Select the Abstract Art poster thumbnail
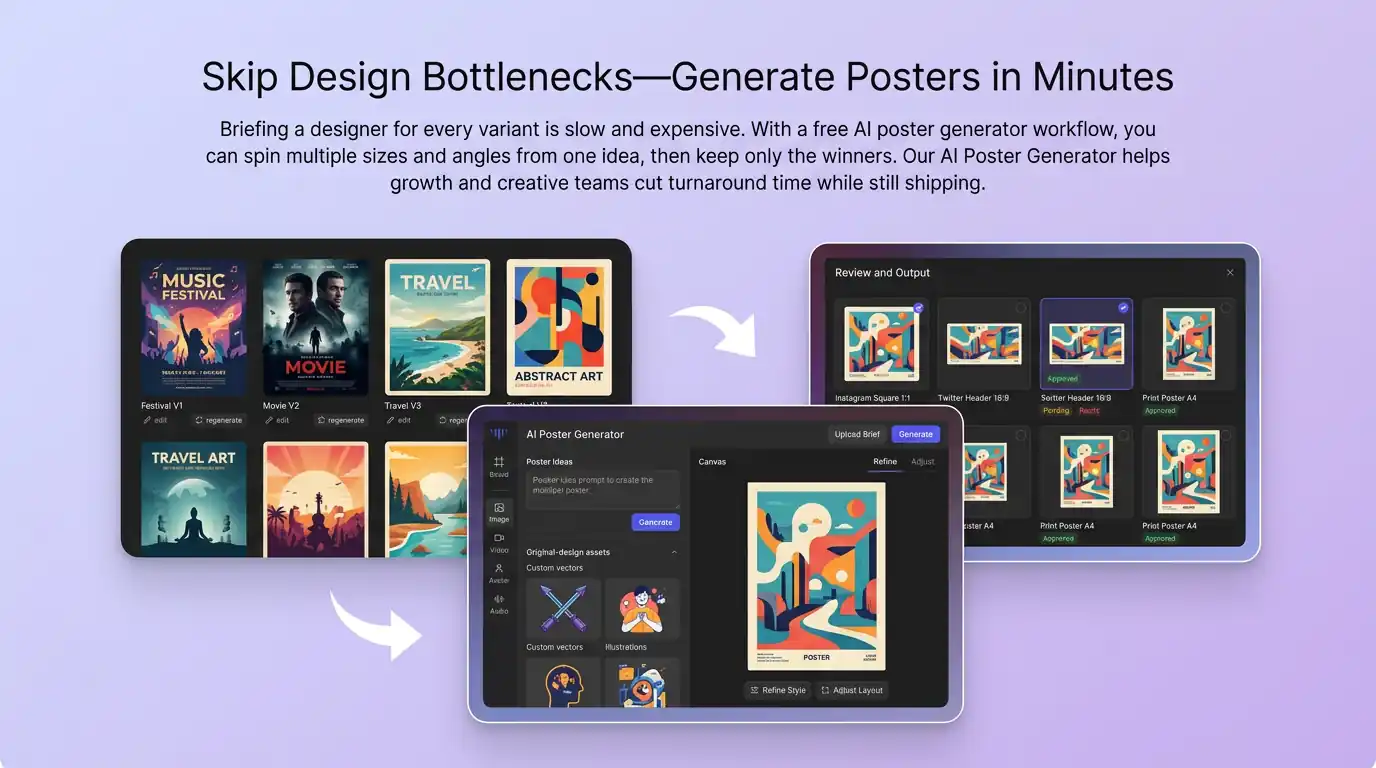This screenshot has height=768, width=1376. click(x=559, y=327)
